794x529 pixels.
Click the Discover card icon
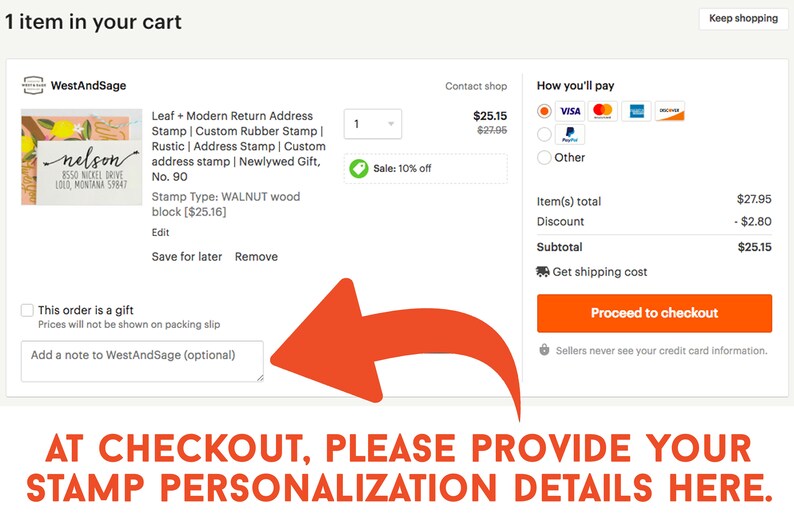[x=669, y=111]
